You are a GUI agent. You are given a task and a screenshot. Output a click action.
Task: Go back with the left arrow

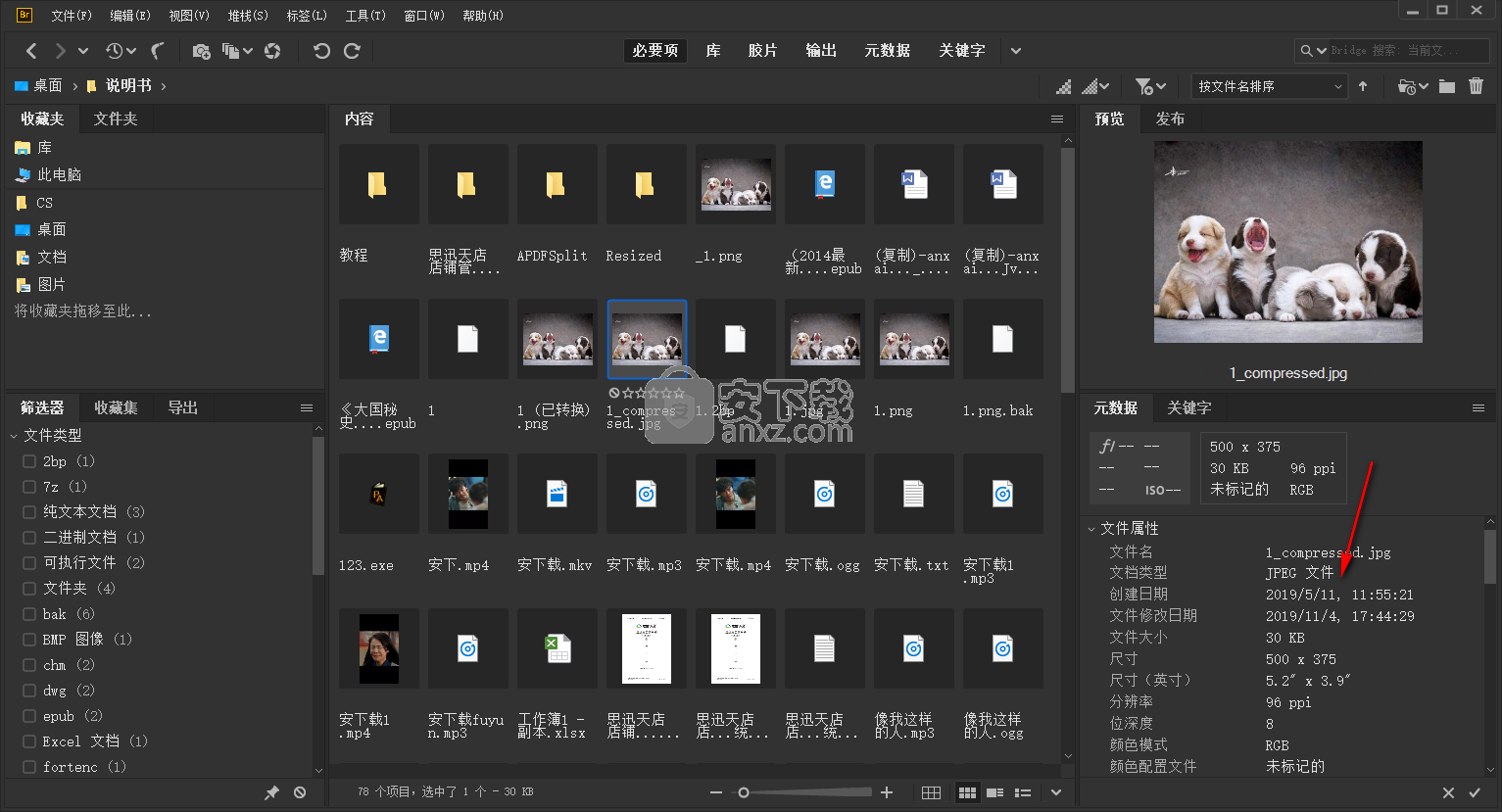pos(31,51)
